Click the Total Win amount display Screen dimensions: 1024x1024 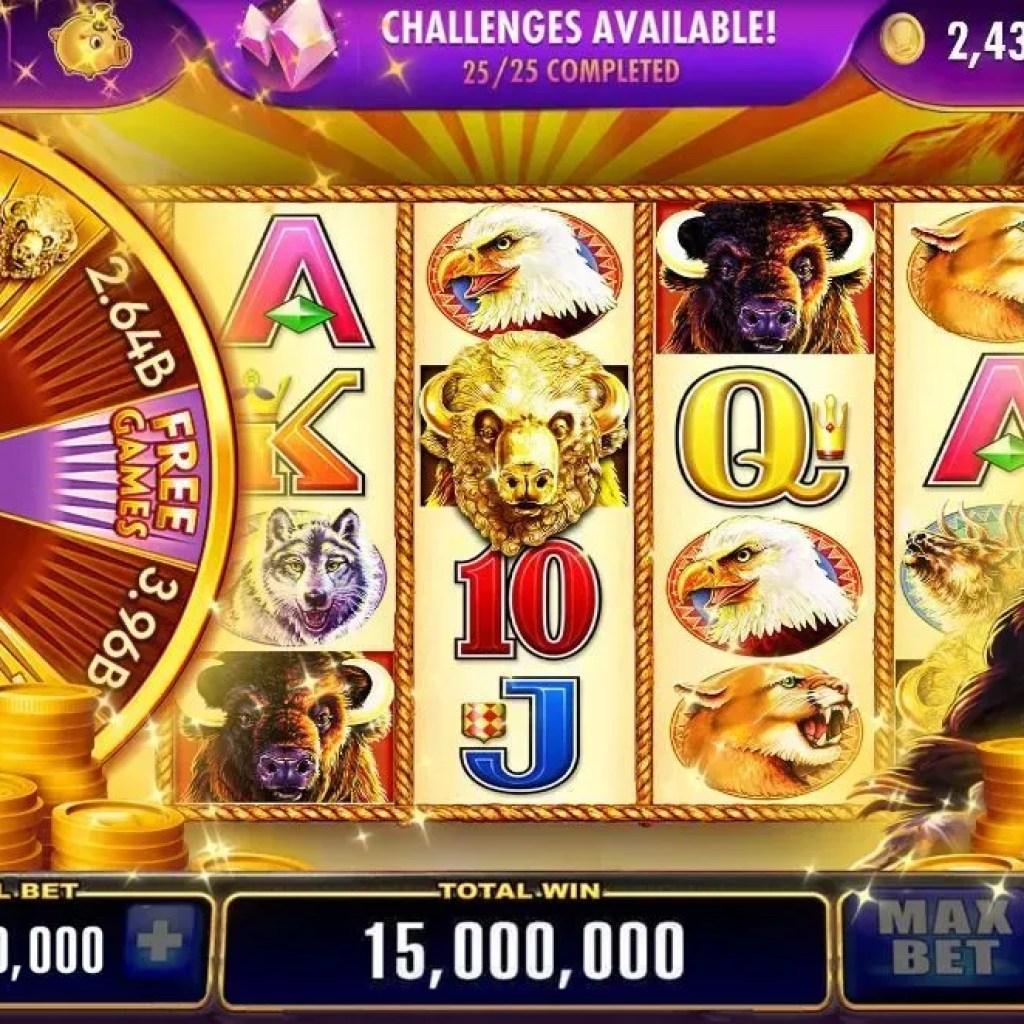coord(524,950)
